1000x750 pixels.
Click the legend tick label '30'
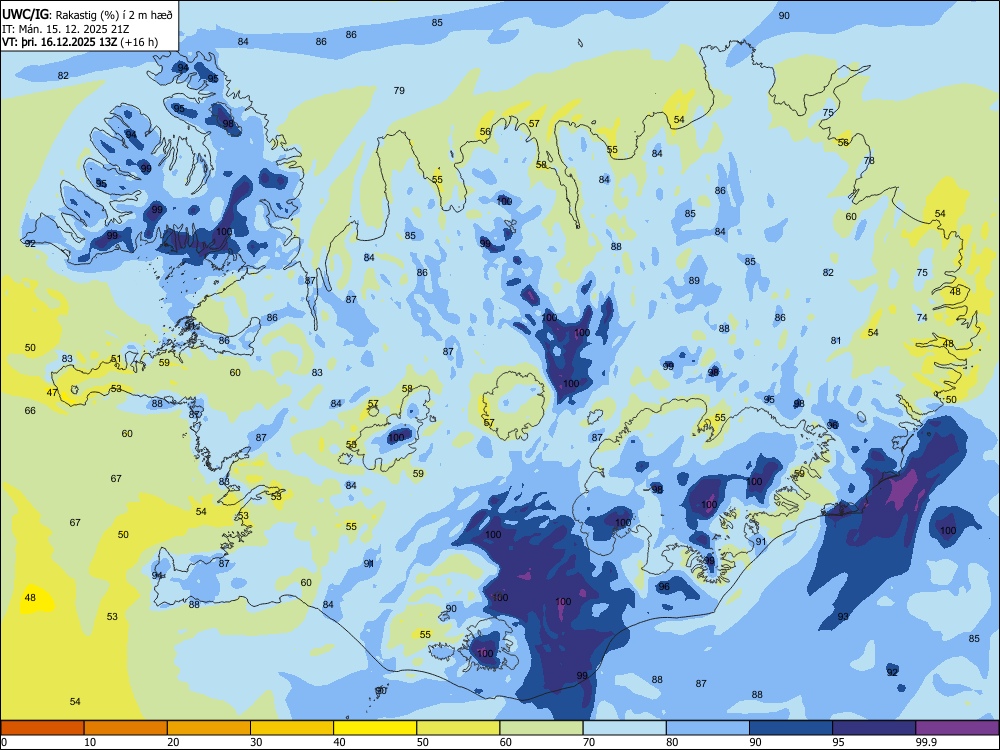point(256,742)
